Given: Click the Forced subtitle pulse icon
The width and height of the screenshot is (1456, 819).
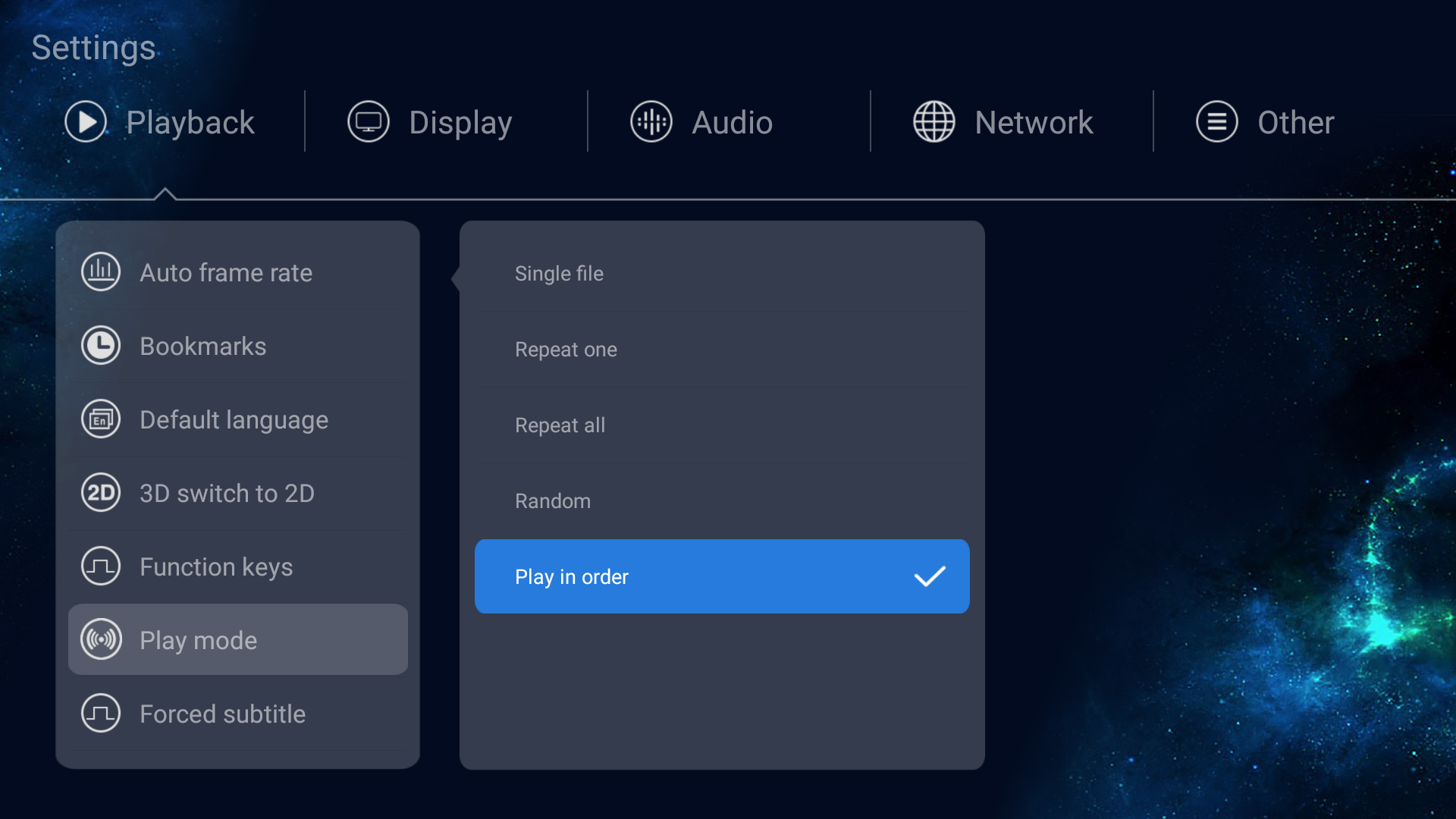Looking at the screenshot, I should coord(101,713).
